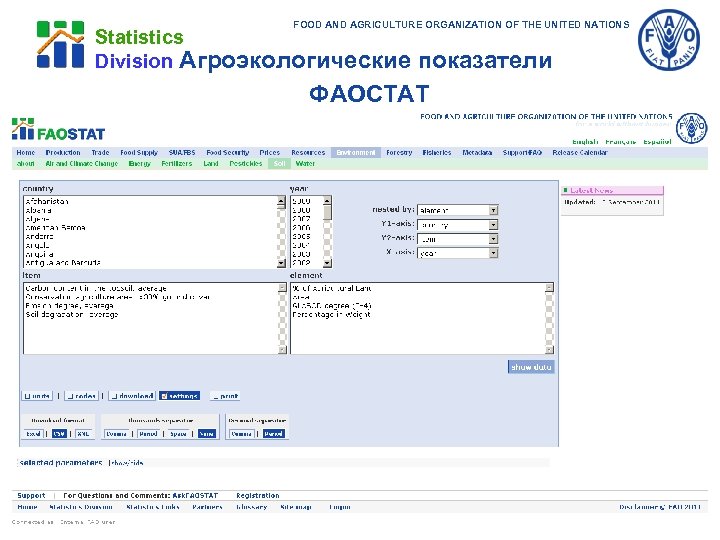This screenshot has width=720, height=540.
Task: Open the Latest News panel header
Action: [612, 190]
